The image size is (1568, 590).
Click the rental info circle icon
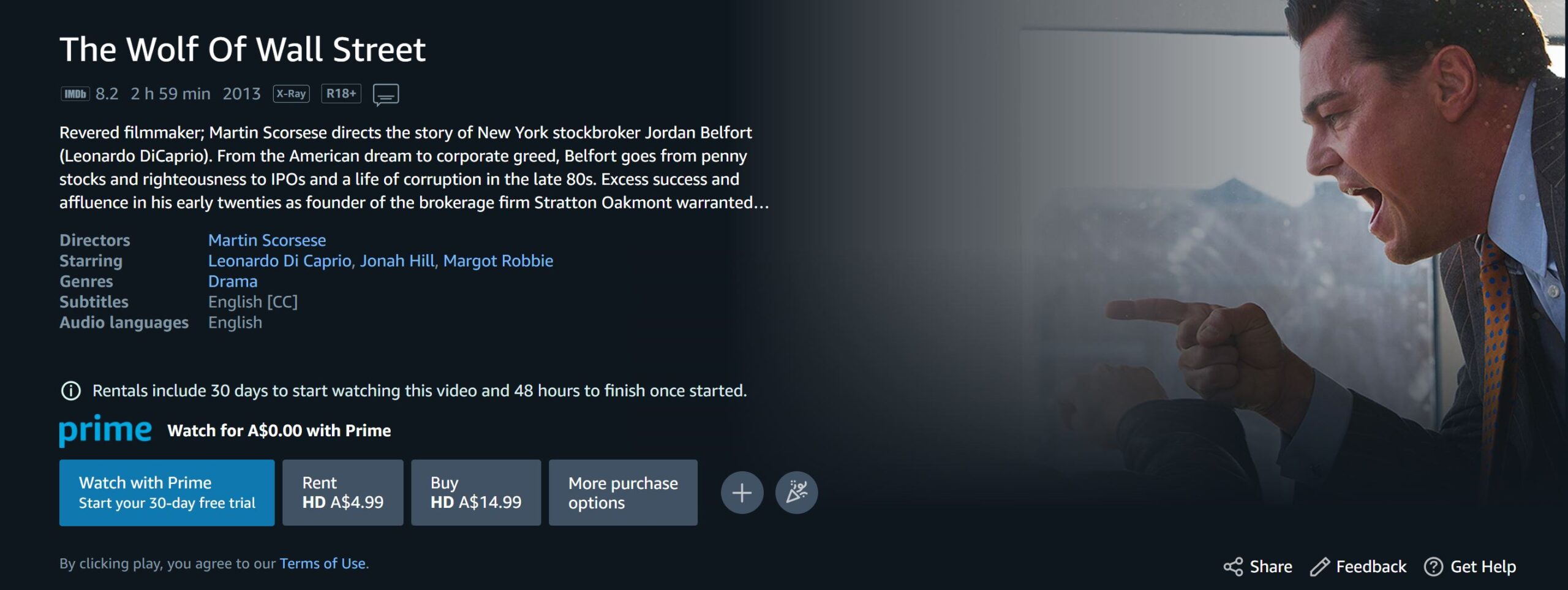click(71, 391)
